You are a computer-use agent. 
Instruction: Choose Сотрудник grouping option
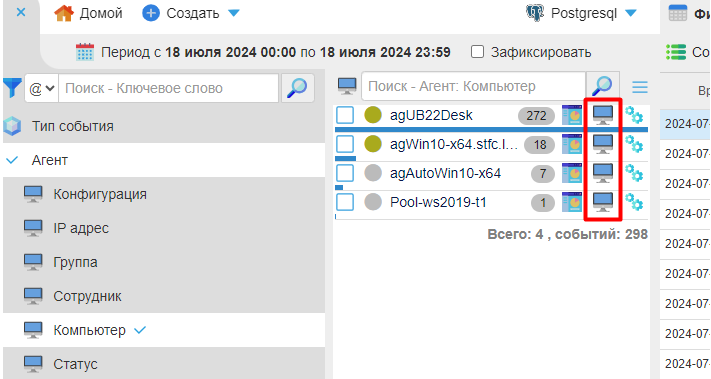pyautogui.click(x=164, y=296)
